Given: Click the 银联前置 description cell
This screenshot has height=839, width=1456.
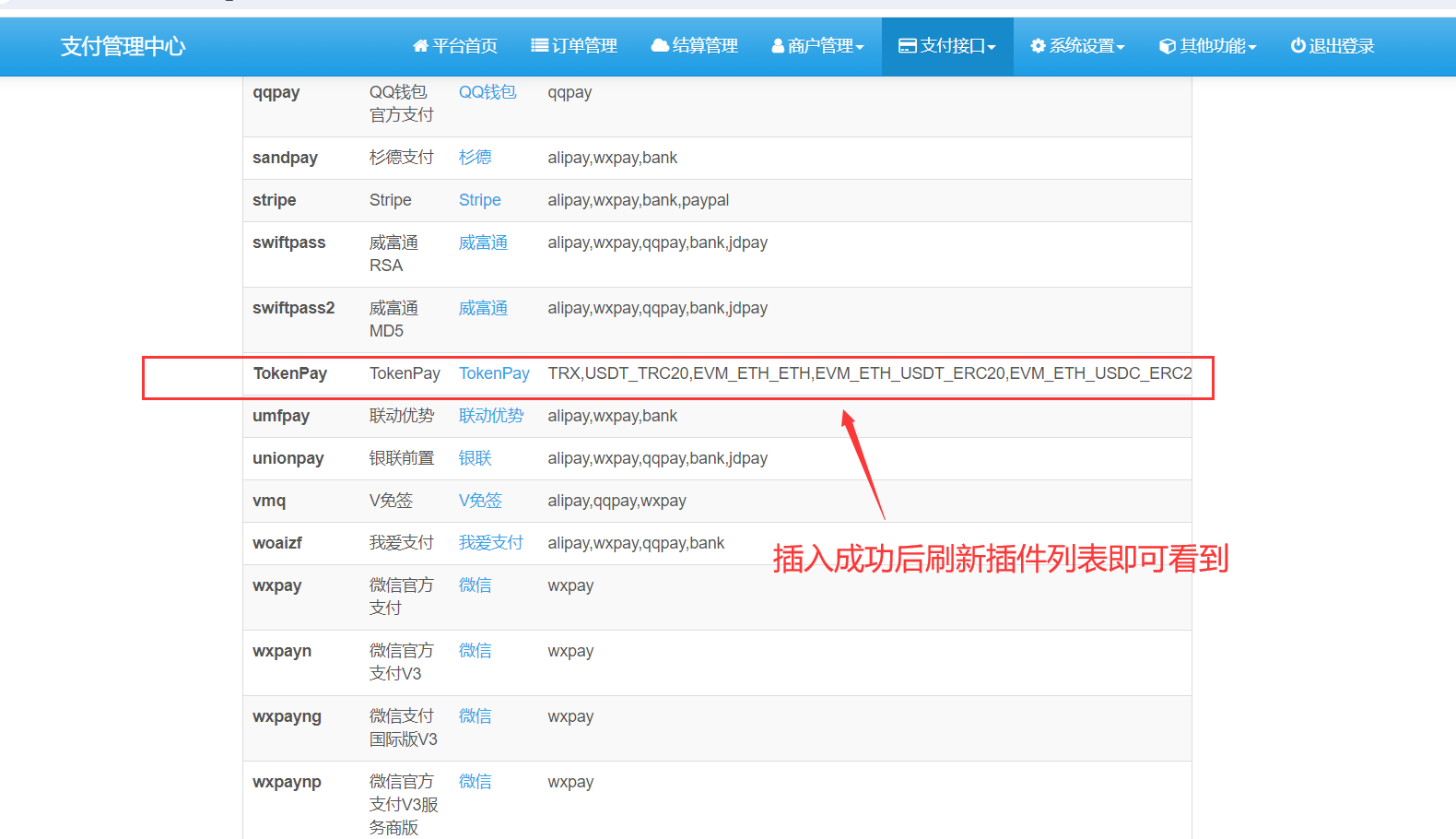Looking at the screenshot, I should click(x=402, y=458).
